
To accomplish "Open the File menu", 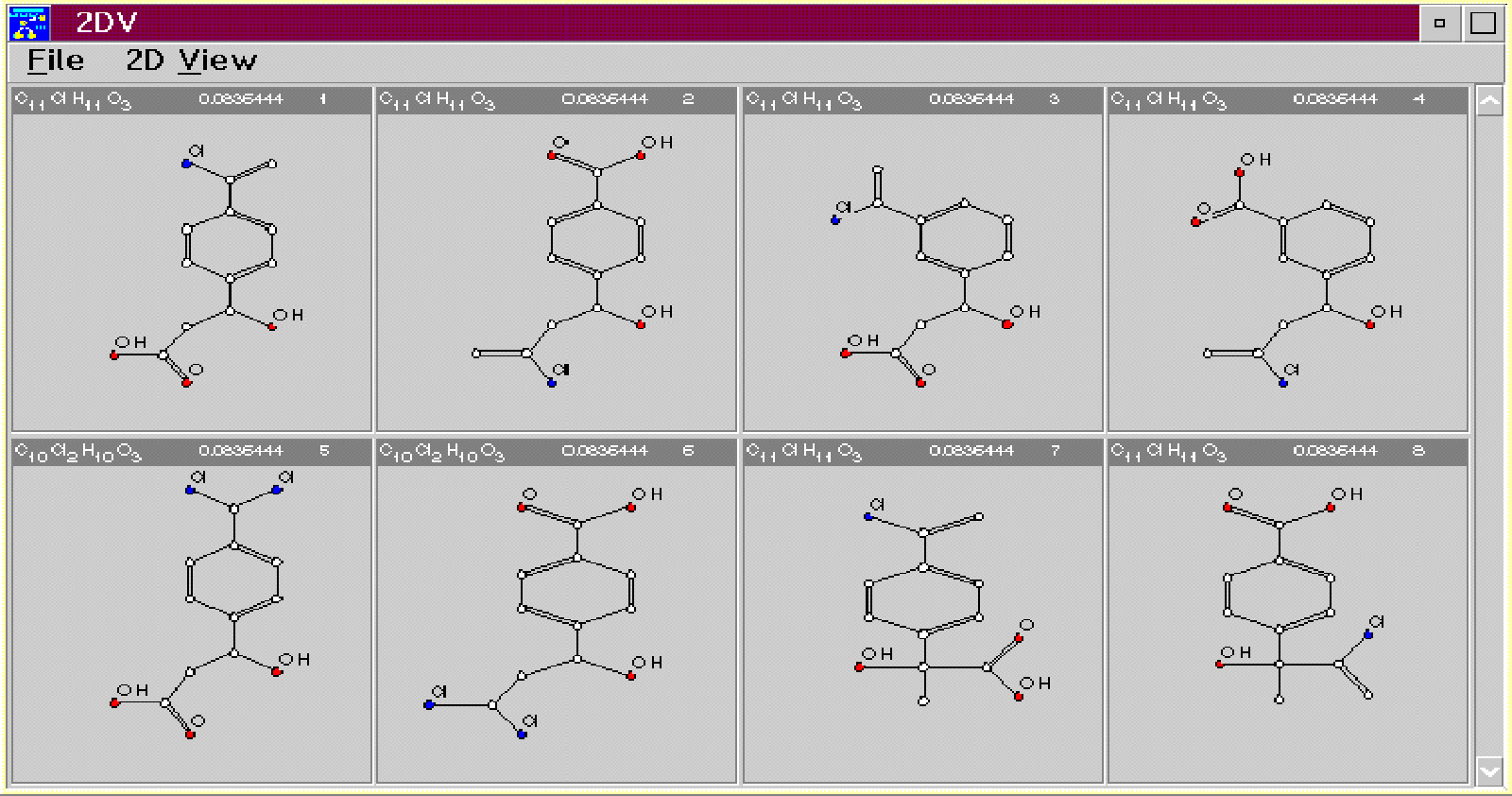I will [55, 61].
